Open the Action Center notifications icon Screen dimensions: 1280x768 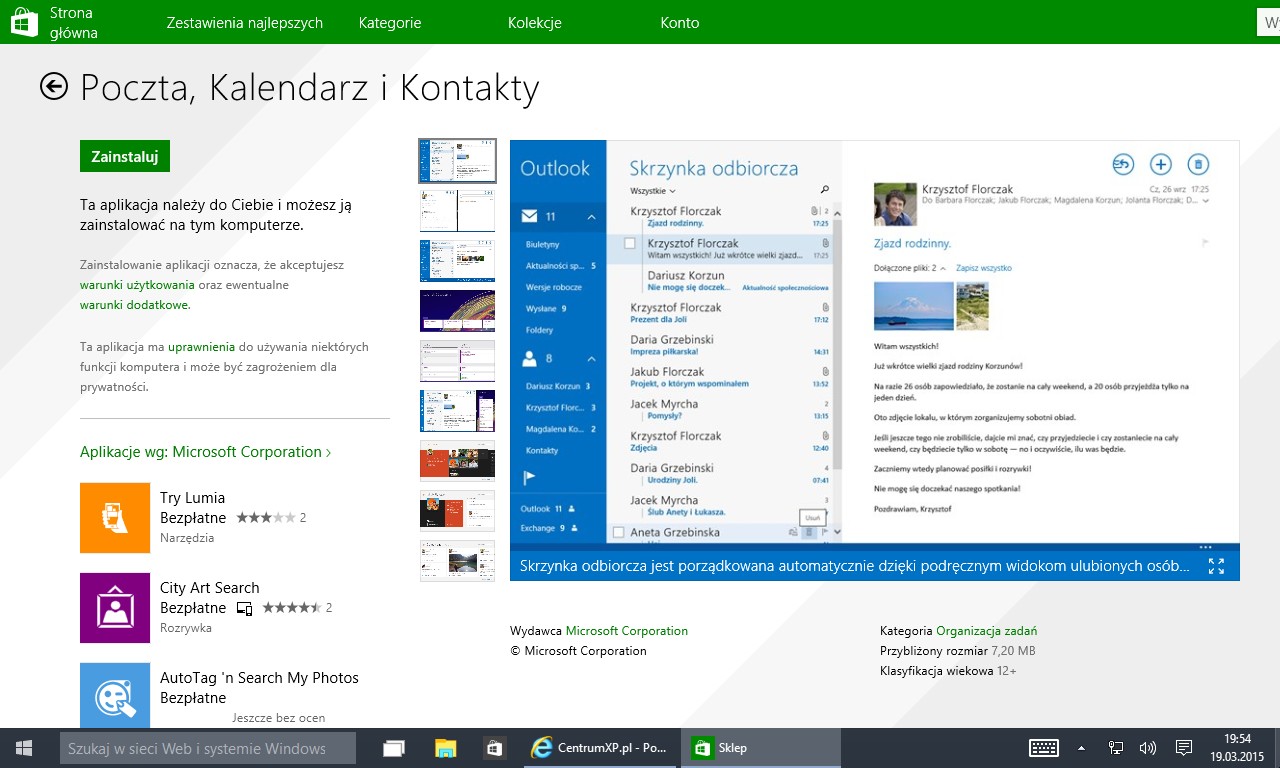pyautogui.click(x=1183, y=748)
